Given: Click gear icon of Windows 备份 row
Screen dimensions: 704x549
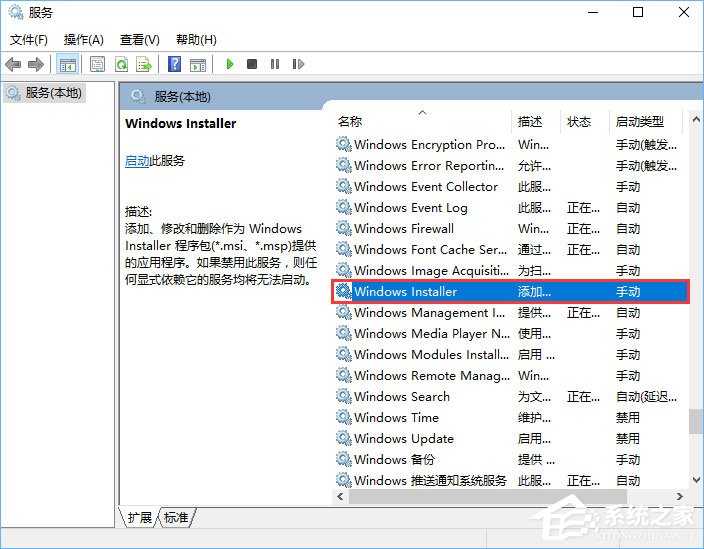Looking at the screenshot, I should tap(343, 459).
